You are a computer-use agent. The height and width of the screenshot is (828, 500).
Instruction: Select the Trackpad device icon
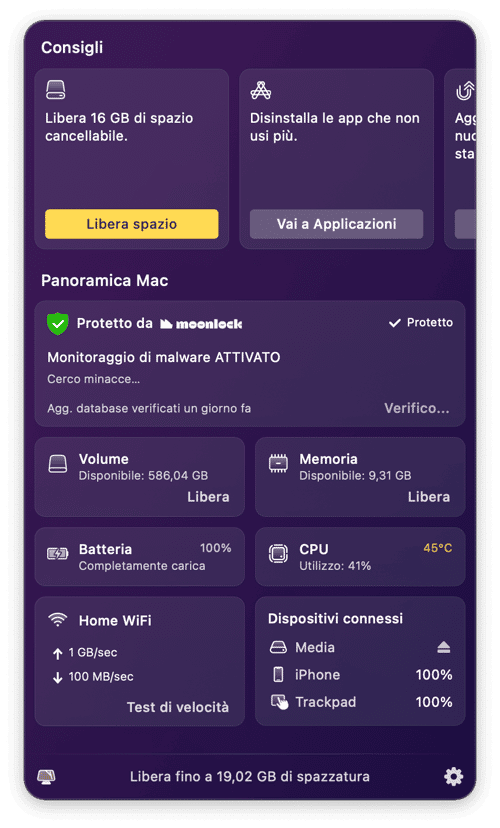[x=279, y=702]
